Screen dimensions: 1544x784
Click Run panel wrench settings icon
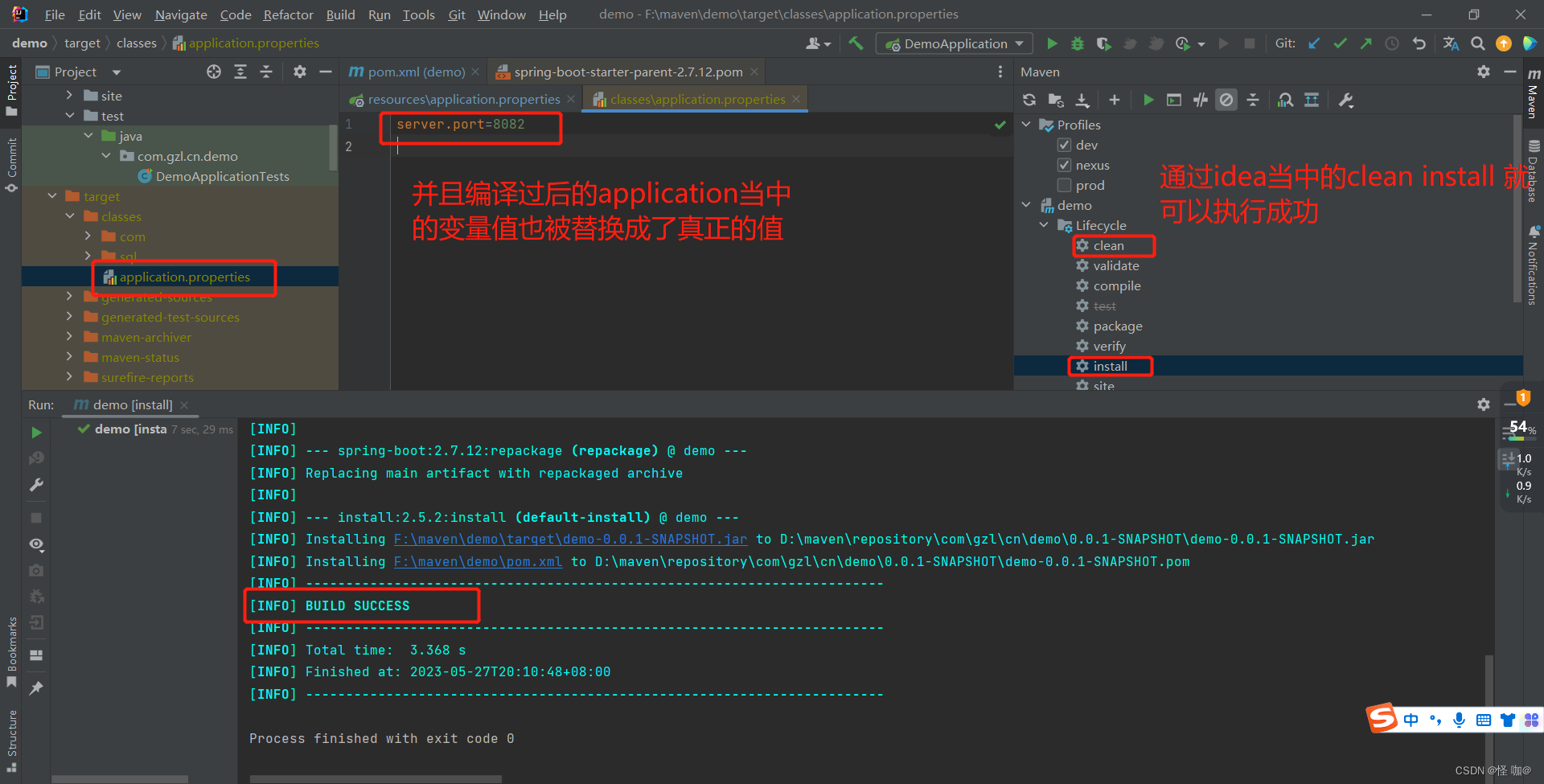pyautogui.click(x=36, y=485)
